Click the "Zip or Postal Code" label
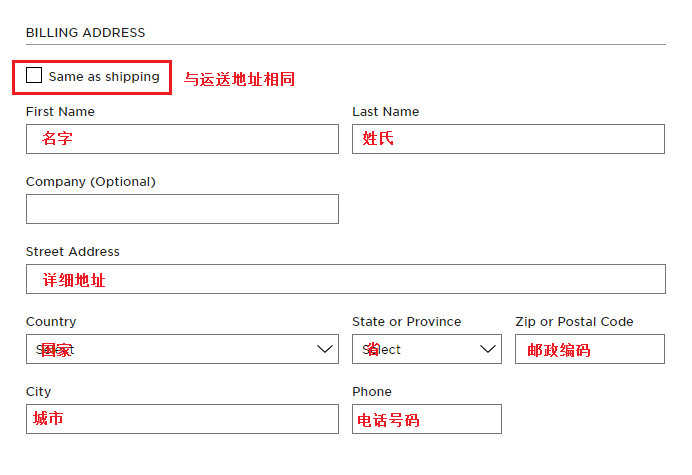The width and height of the screenshot is (692, 475). [574, 322]
